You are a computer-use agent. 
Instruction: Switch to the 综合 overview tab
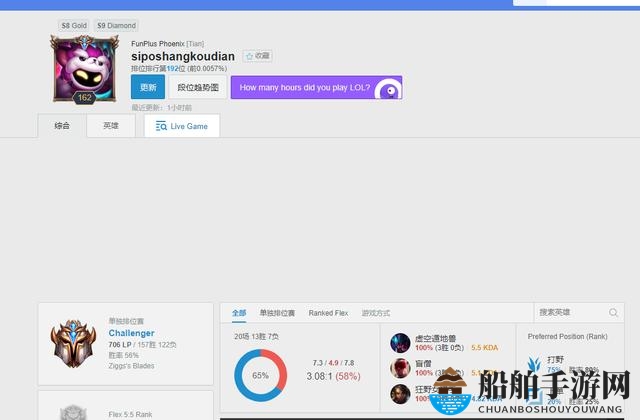[62, 126]
